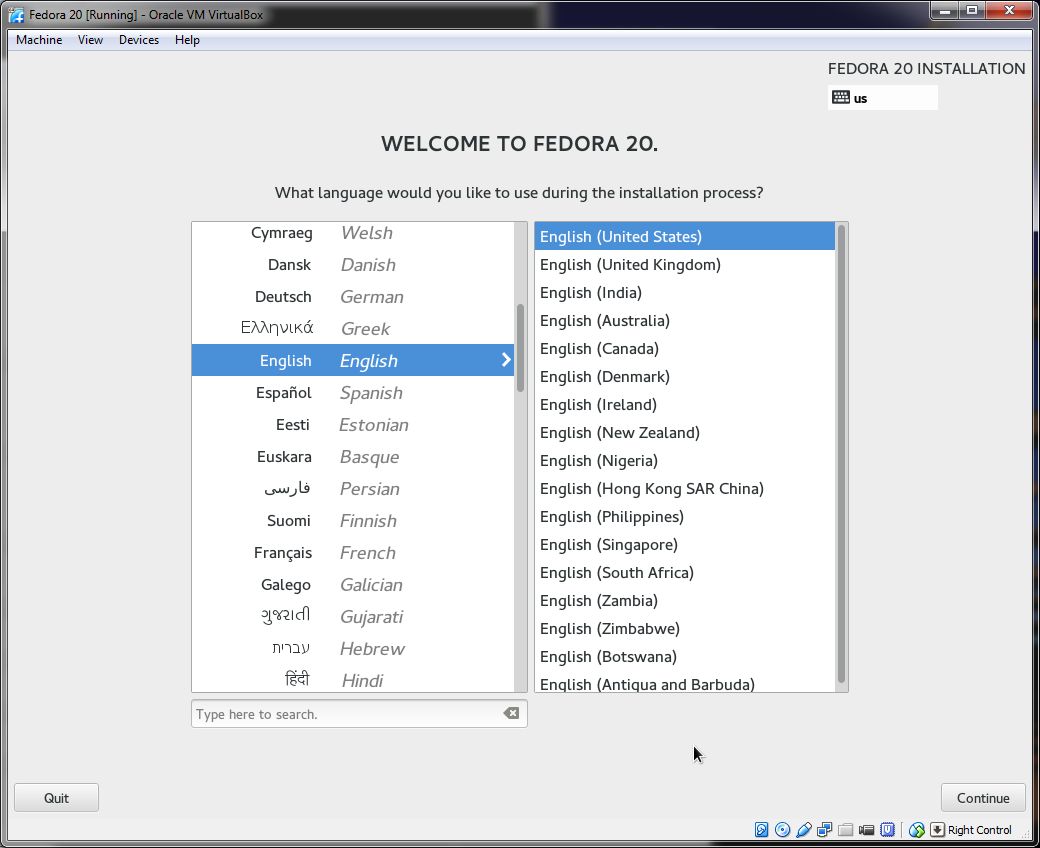Click the hard disk activity status icon
This screenshot has width=1040, height=848.
(x=761, y=829)
